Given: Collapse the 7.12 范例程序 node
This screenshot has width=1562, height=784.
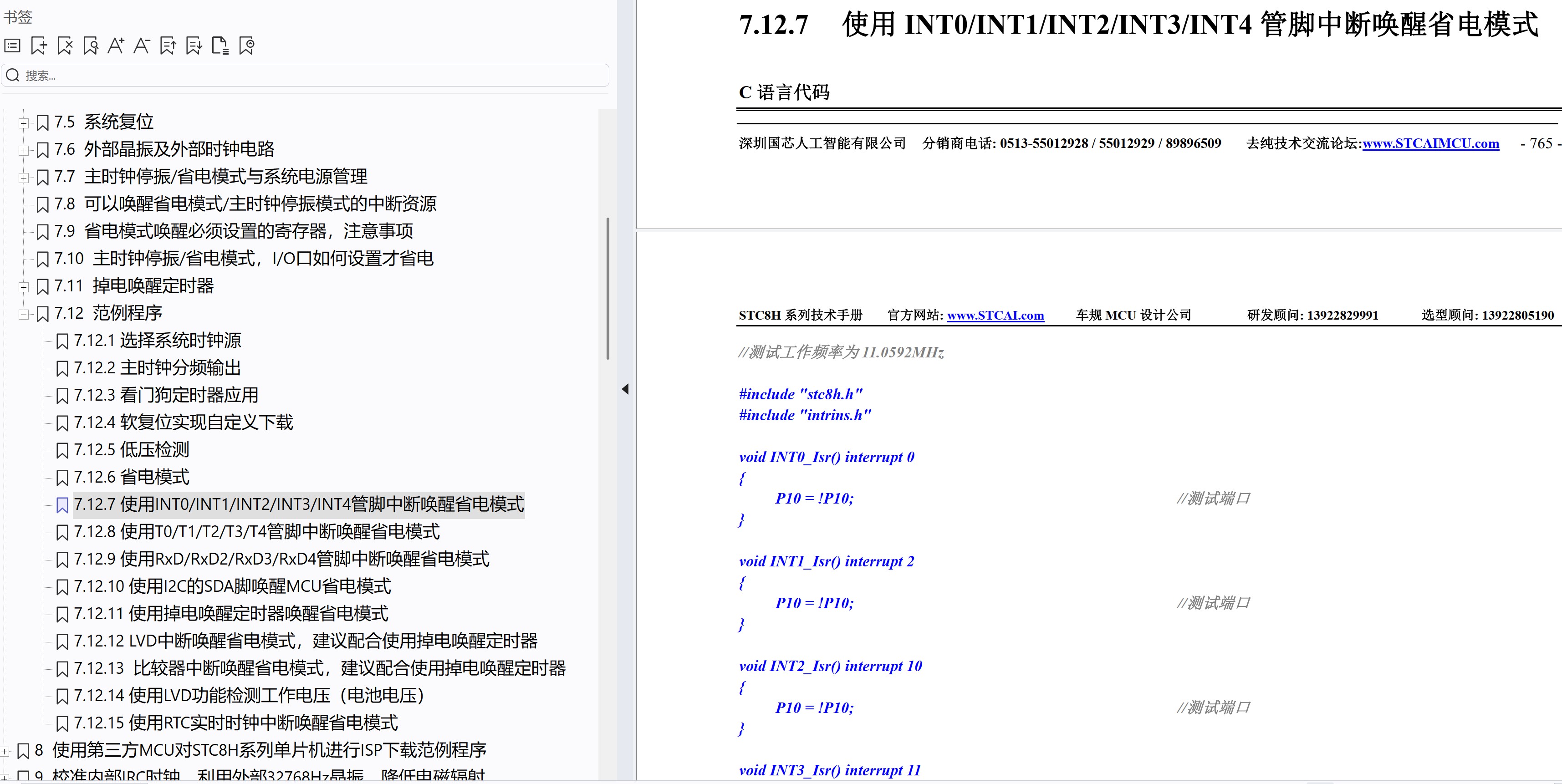Looking at the screenshot, I should click(23, 314).
